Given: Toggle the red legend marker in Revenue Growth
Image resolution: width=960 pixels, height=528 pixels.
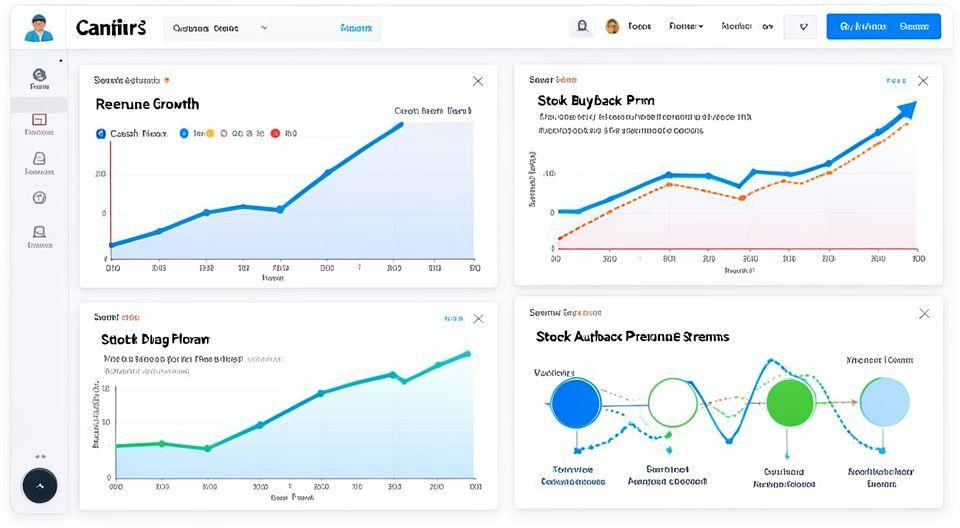Looking at the screenshot, I should 274,133.
